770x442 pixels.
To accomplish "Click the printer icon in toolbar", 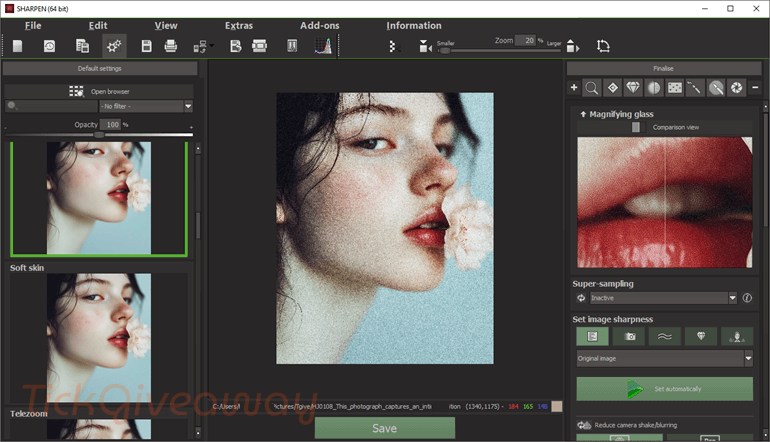I will (170, 46).
